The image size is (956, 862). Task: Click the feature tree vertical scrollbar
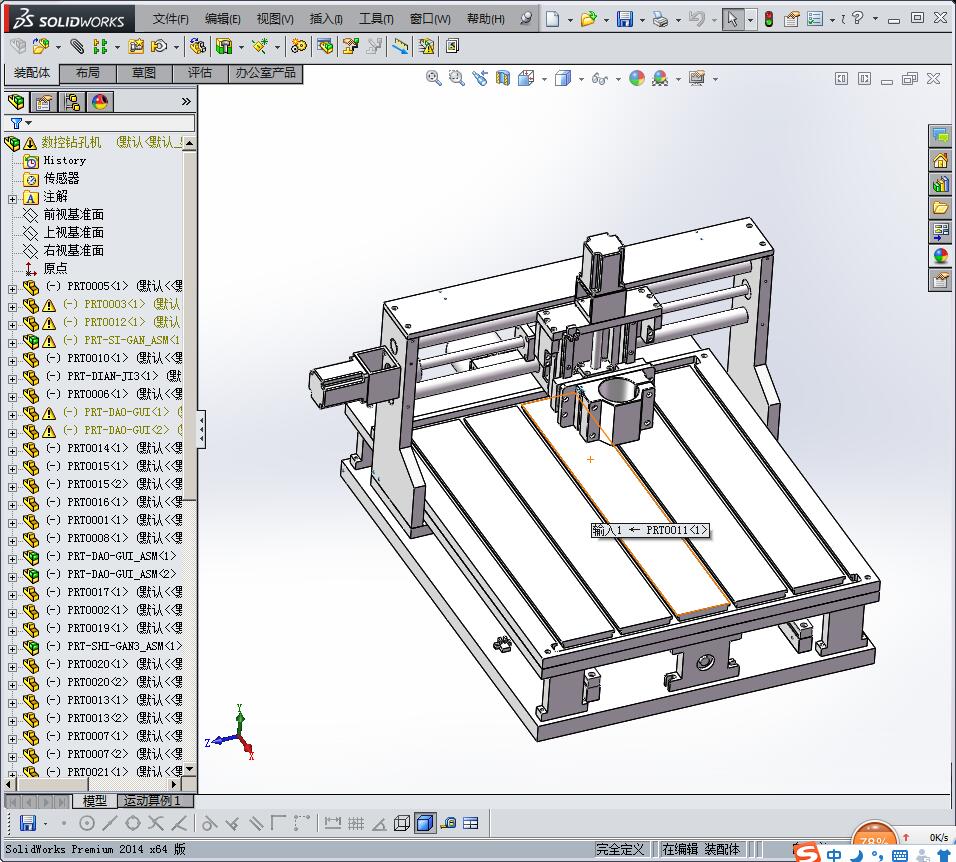click(x=190, y=400)
